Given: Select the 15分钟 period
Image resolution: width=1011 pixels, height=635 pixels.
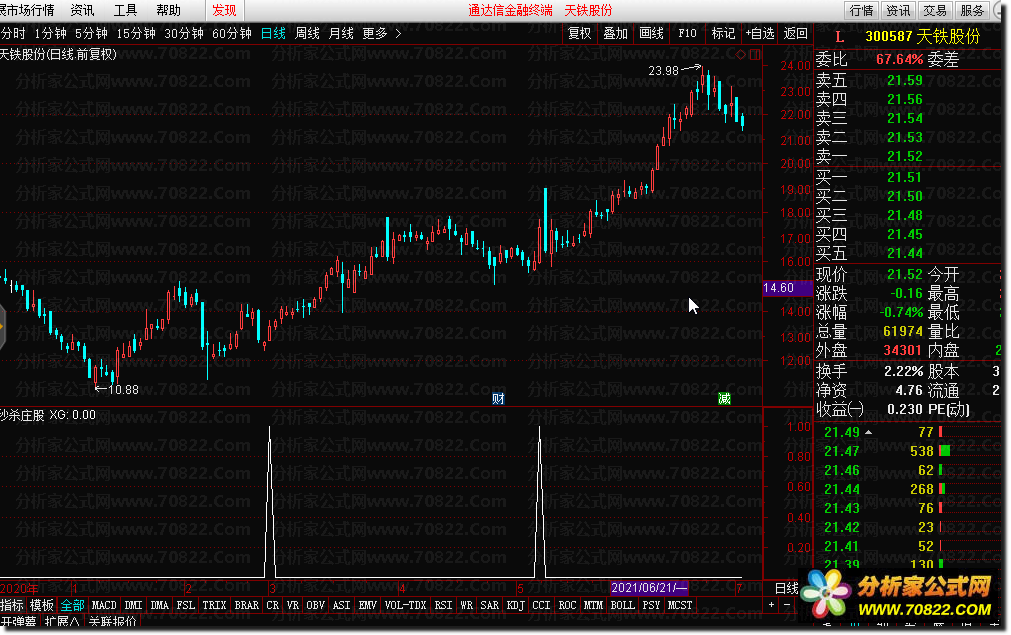Looking at the screenshot, I should (136, 34).
